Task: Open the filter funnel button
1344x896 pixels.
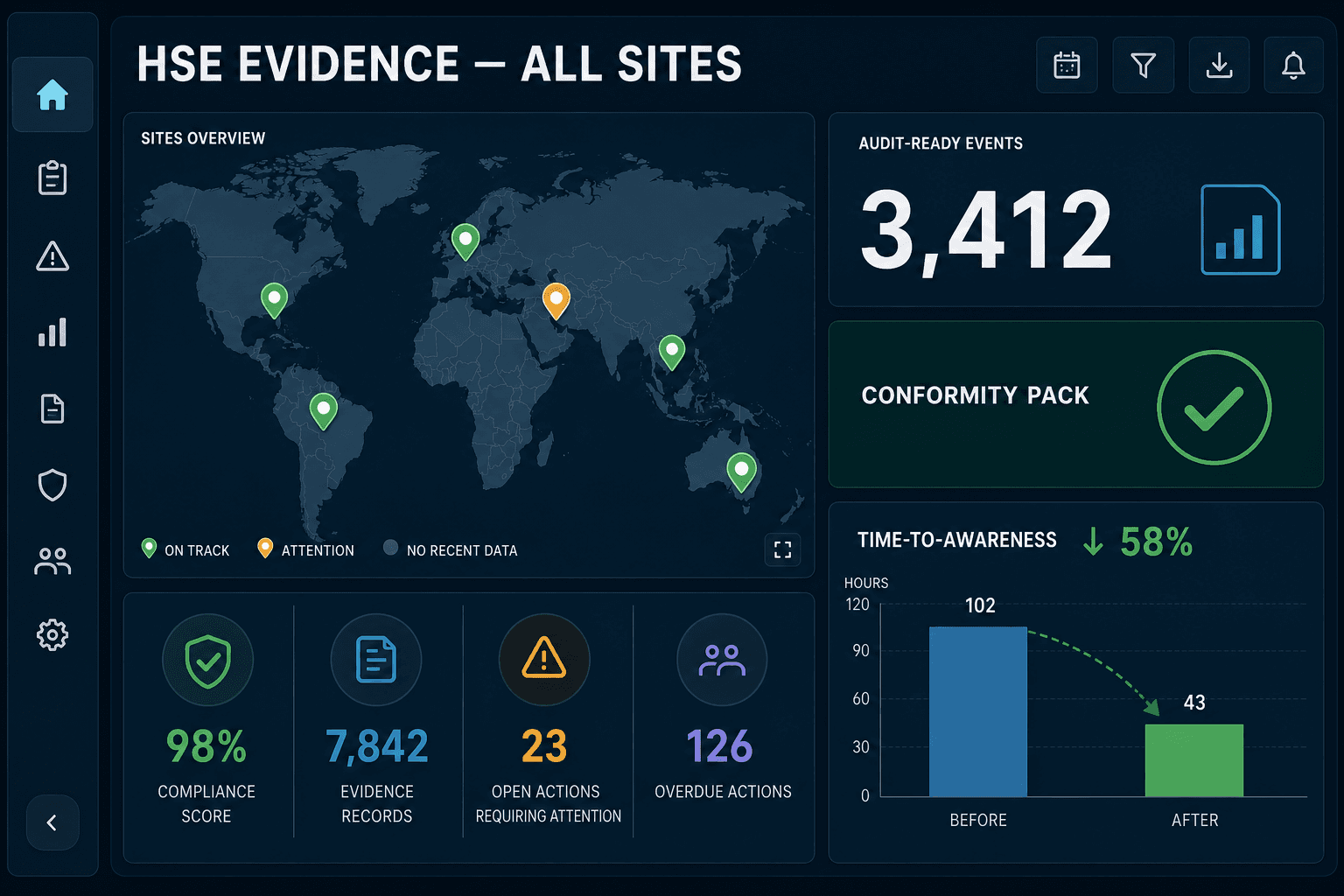Action: tap(1143, 66)
